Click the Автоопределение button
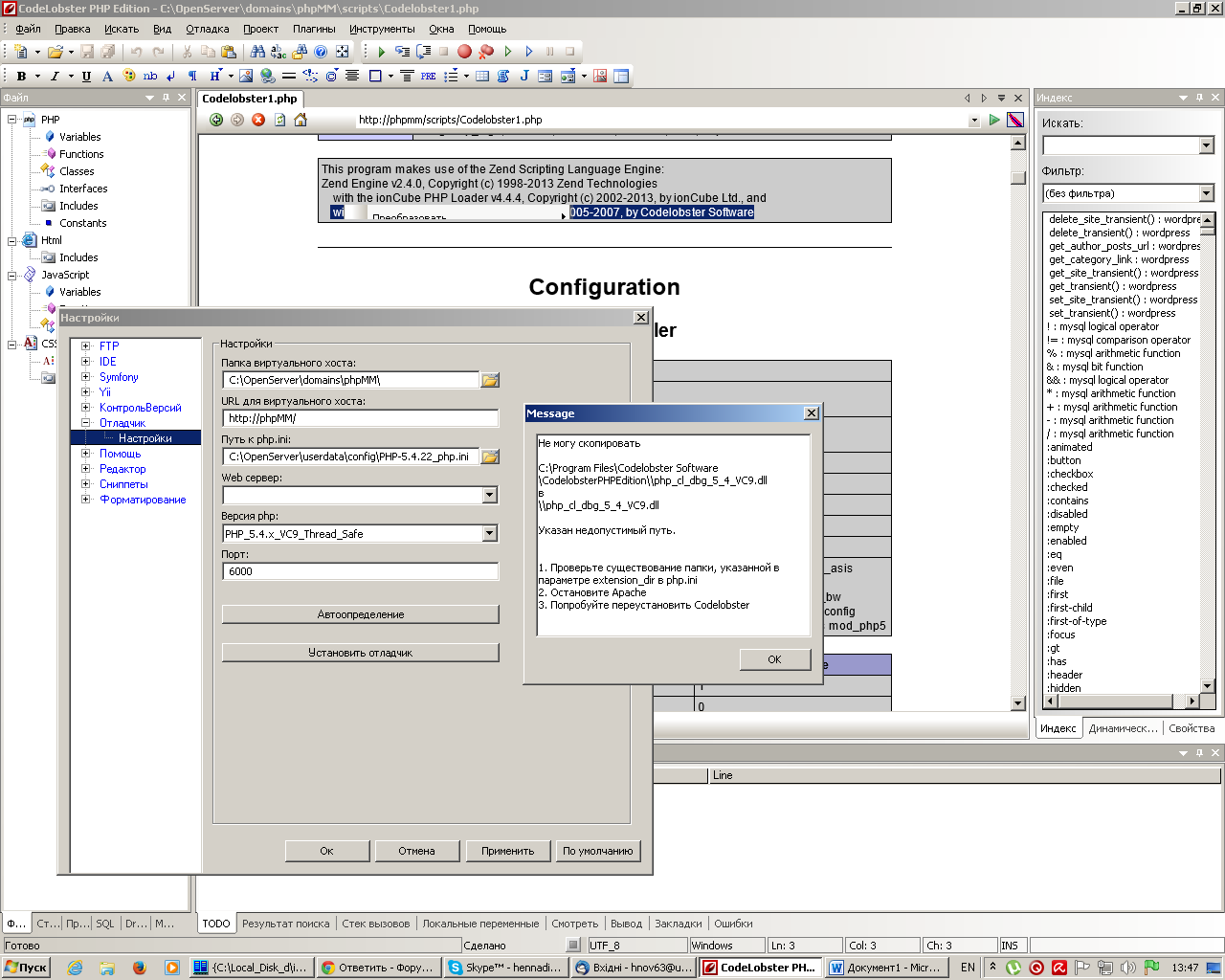Viewport: 1225px width, 980px height. 360,614
